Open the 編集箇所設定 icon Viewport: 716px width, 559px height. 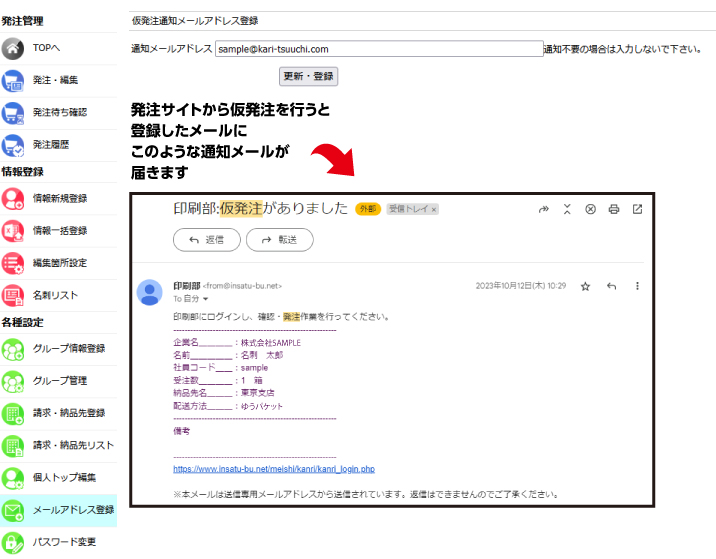tap(13, 263)
